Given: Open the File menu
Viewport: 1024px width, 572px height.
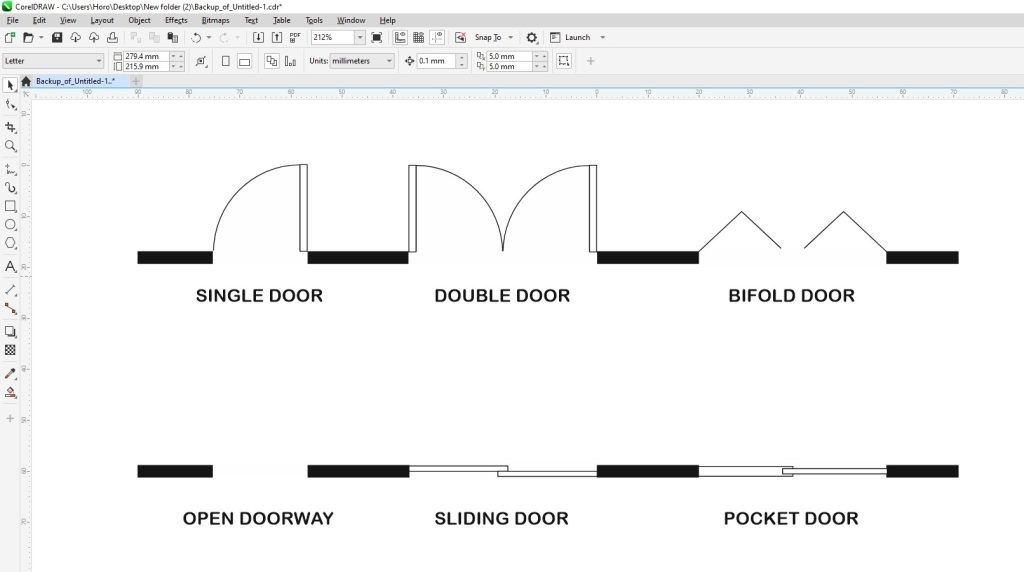Looking at the screenshot, I should (12, 20).
